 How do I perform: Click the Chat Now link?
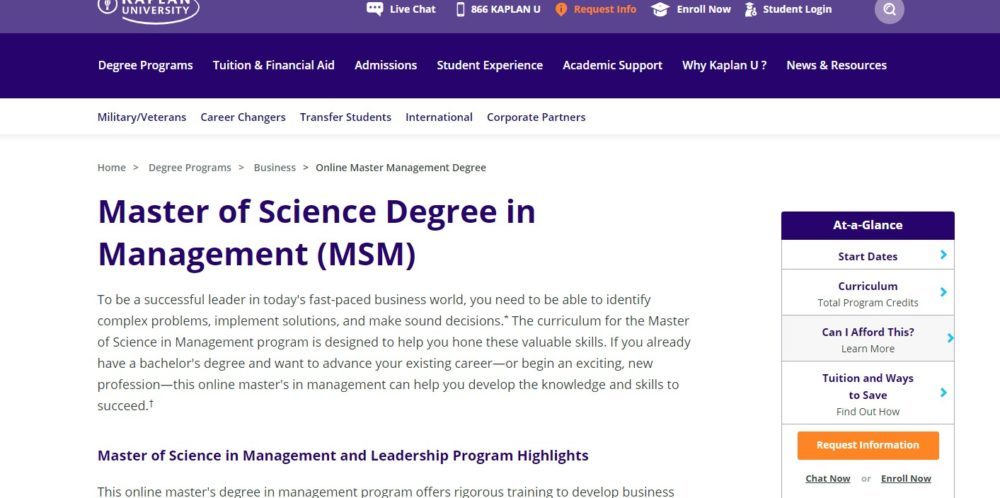(x=828, y=478)
